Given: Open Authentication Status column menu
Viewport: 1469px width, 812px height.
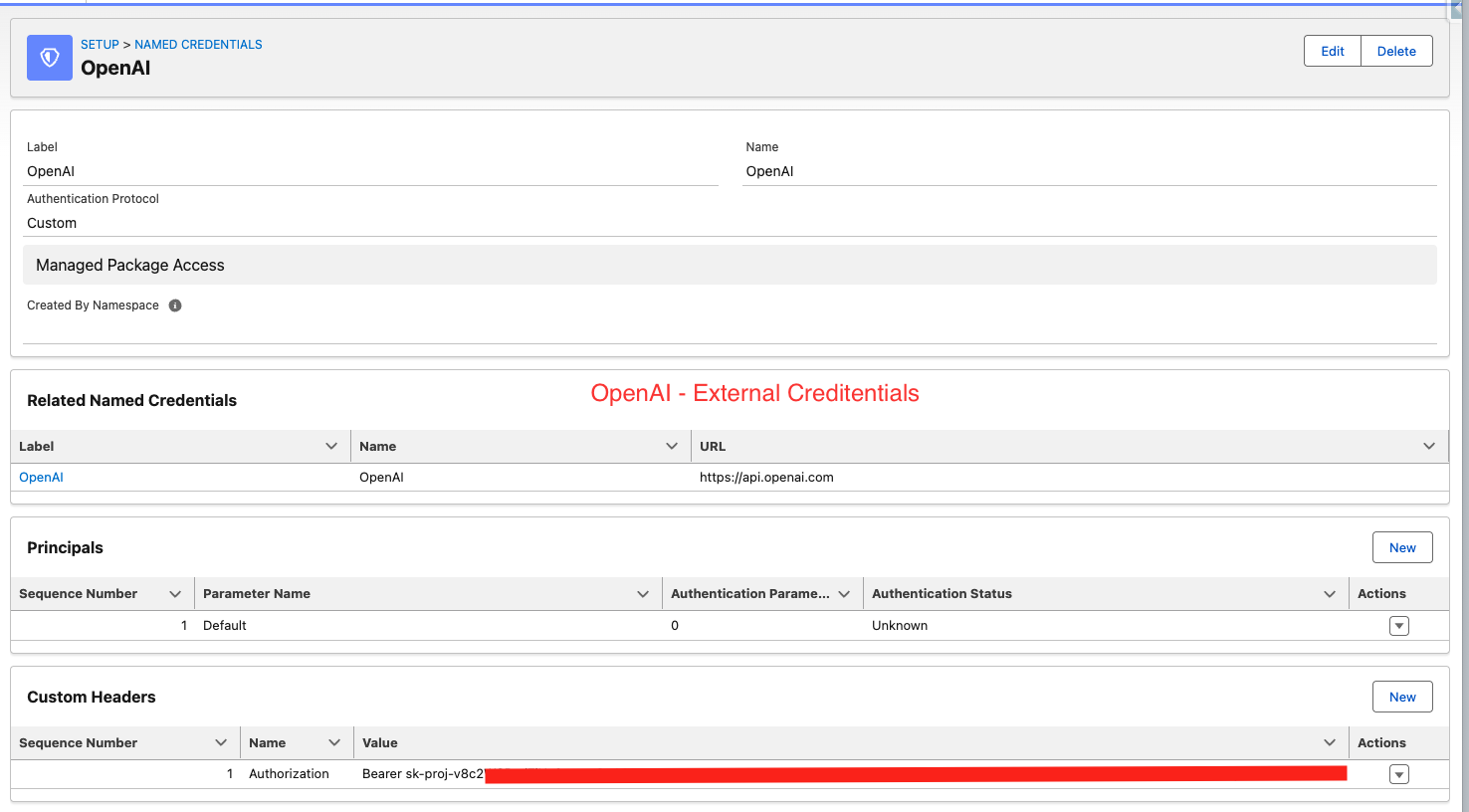Looking at the screenshot, I should click(1330, 594).
